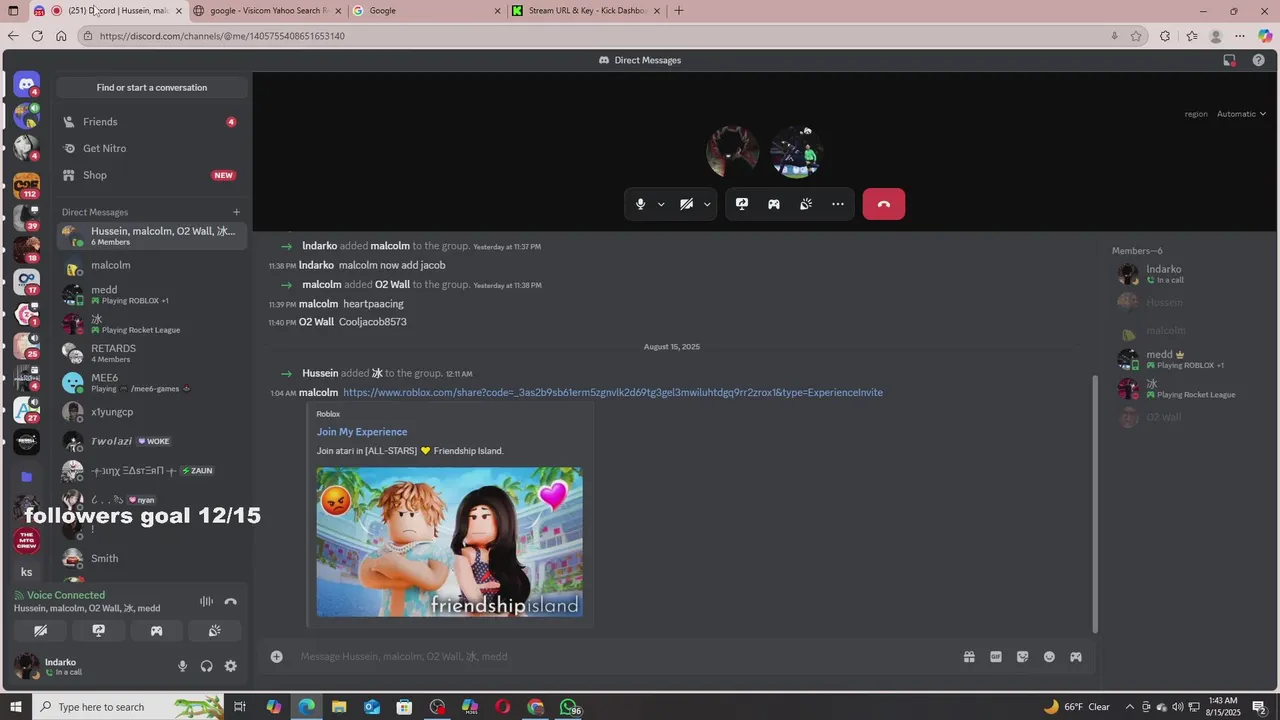
Task: Open the emoji picker
Action: click(1049, 657)
